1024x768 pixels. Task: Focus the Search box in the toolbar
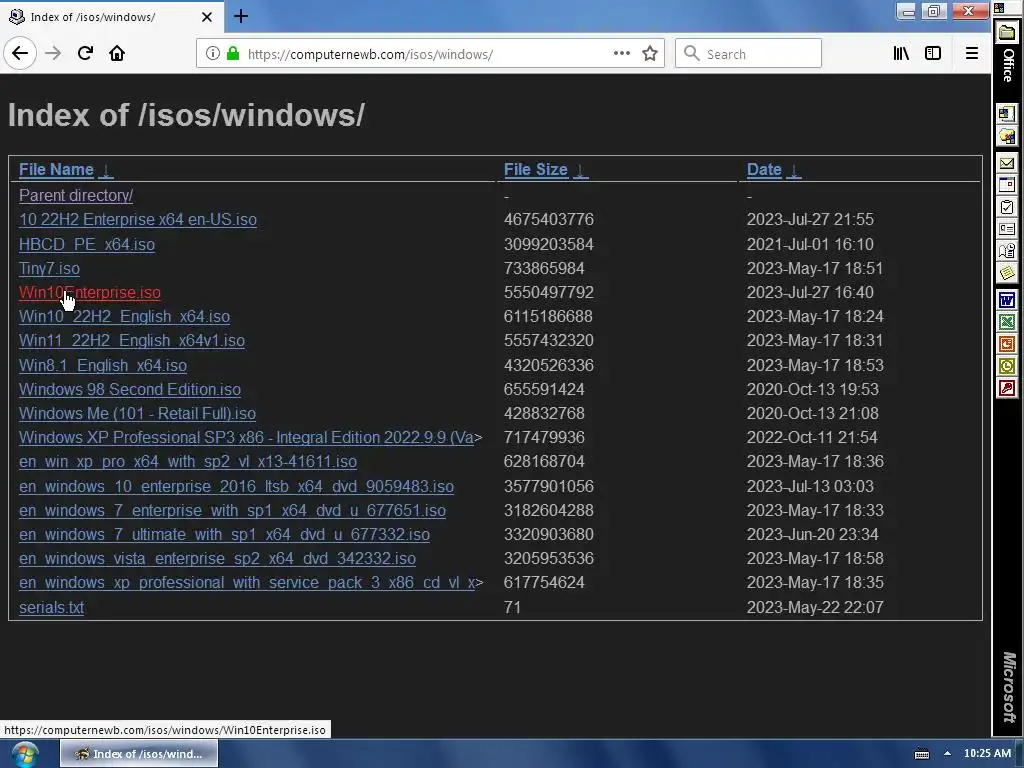tap(748, 54)
